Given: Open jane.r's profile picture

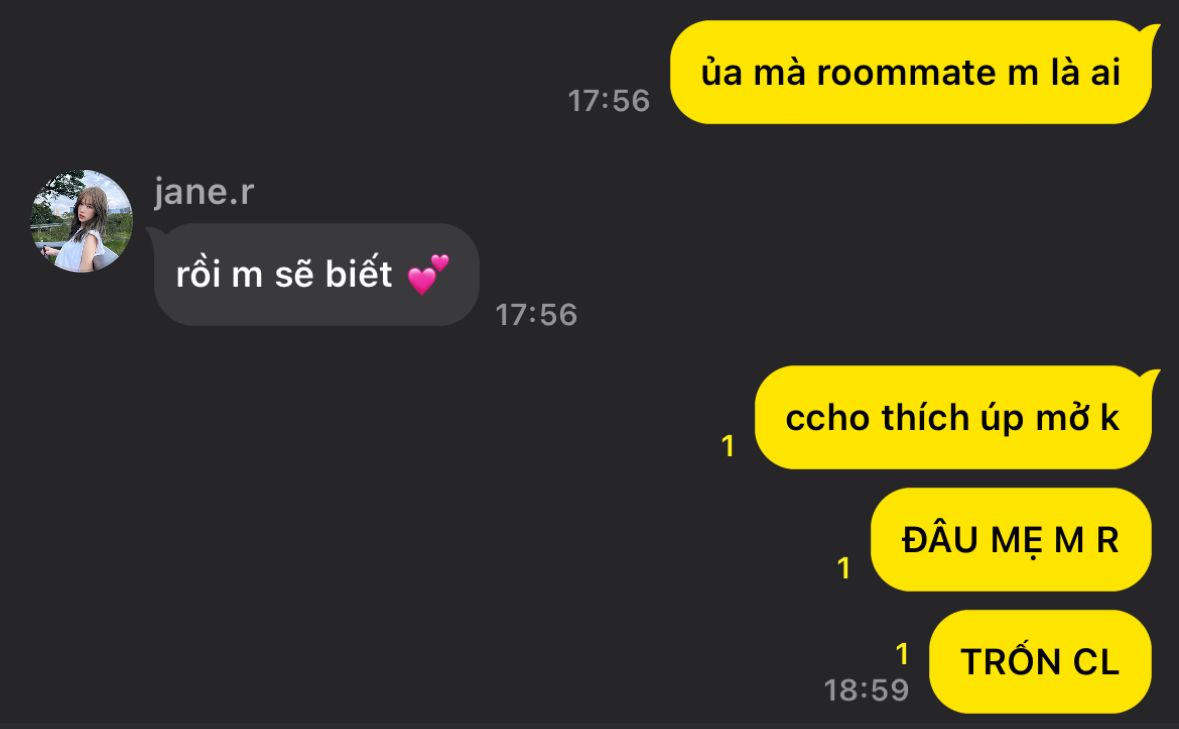Looking at the screenshot, I should click(x=81, y=221).
